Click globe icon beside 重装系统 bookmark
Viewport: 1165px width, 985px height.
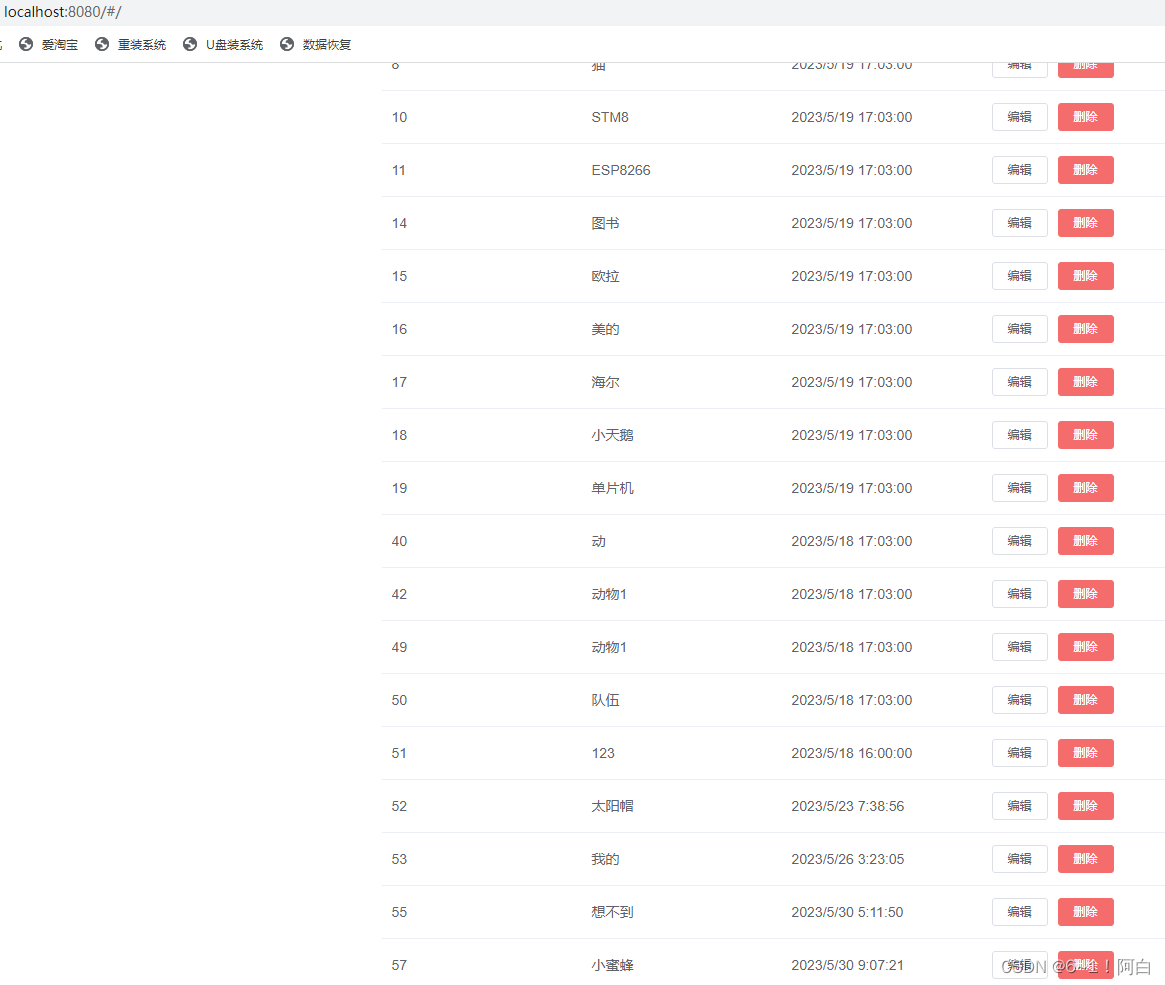coord(103,45)
